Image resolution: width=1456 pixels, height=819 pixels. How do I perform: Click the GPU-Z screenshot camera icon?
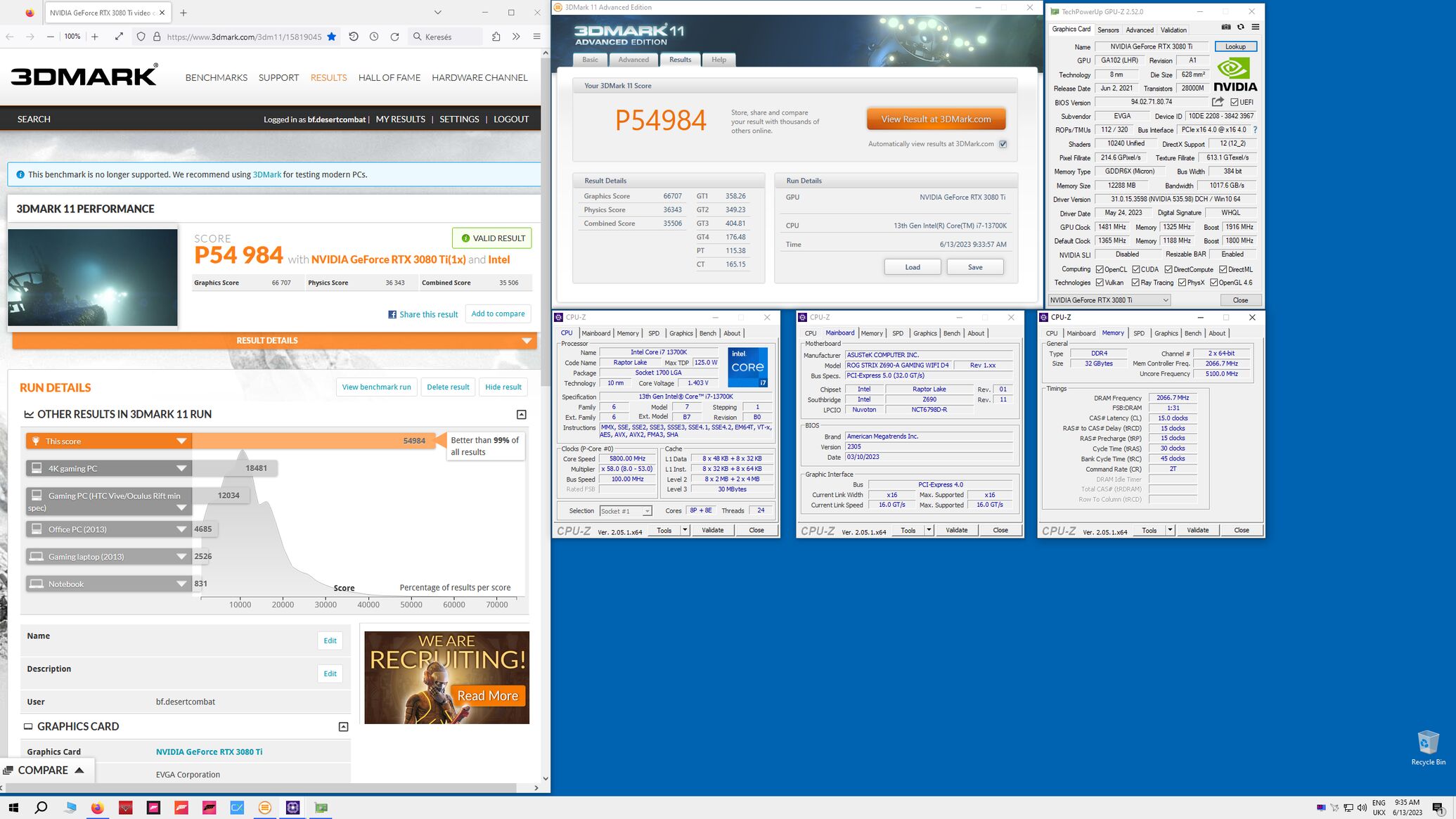pyautogui.click(x=1226, y=27)
